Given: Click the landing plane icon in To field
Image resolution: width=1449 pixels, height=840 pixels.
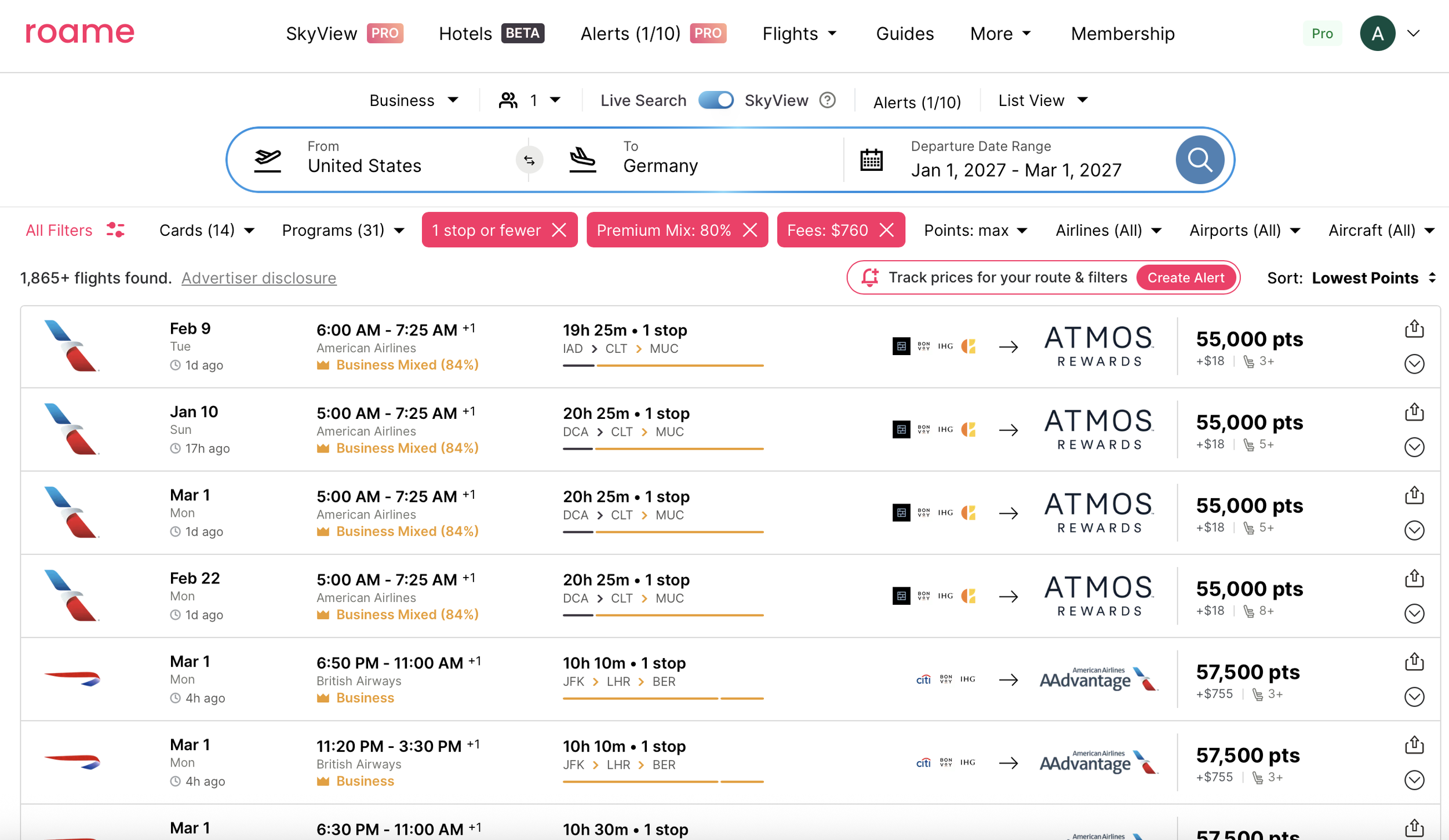Looking at the screenshot, I should click(x=583, y=160).
